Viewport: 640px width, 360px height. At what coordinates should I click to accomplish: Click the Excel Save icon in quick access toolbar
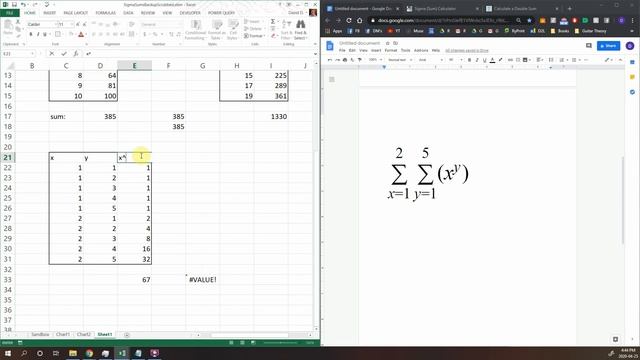(x=14, y=4)
